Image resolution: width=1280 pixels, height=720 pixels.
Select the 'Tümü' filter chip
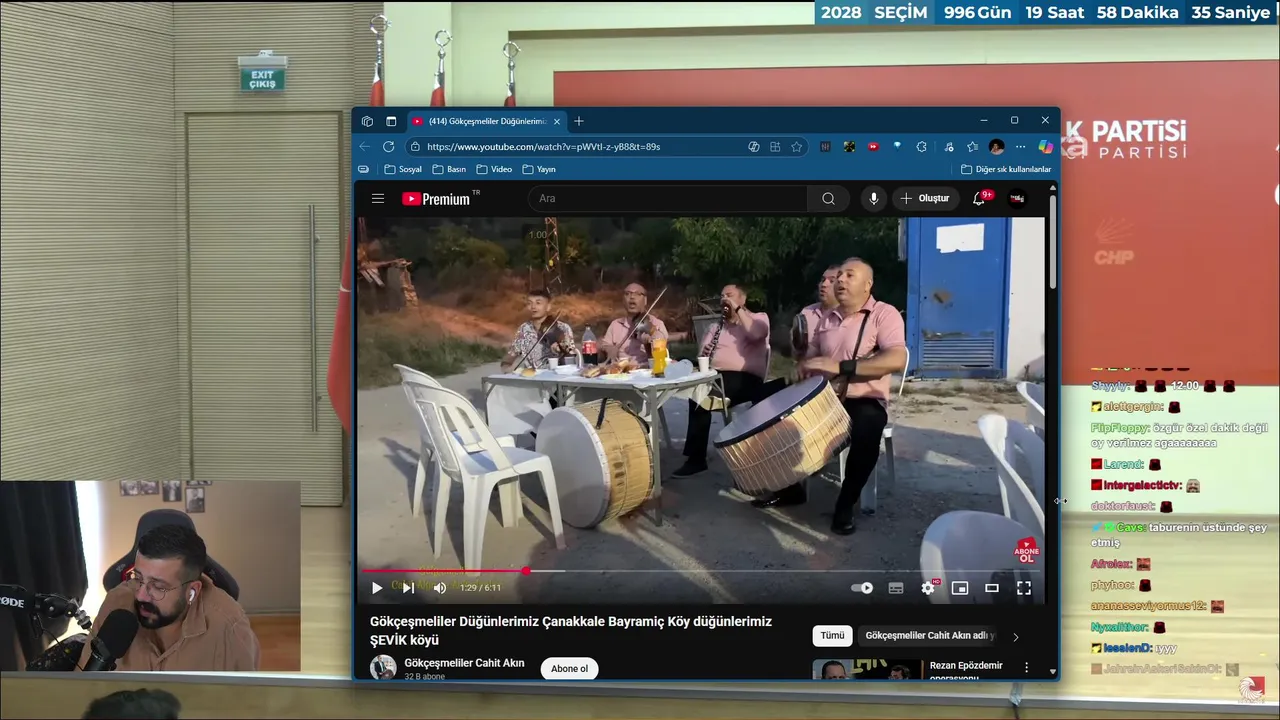832,635
